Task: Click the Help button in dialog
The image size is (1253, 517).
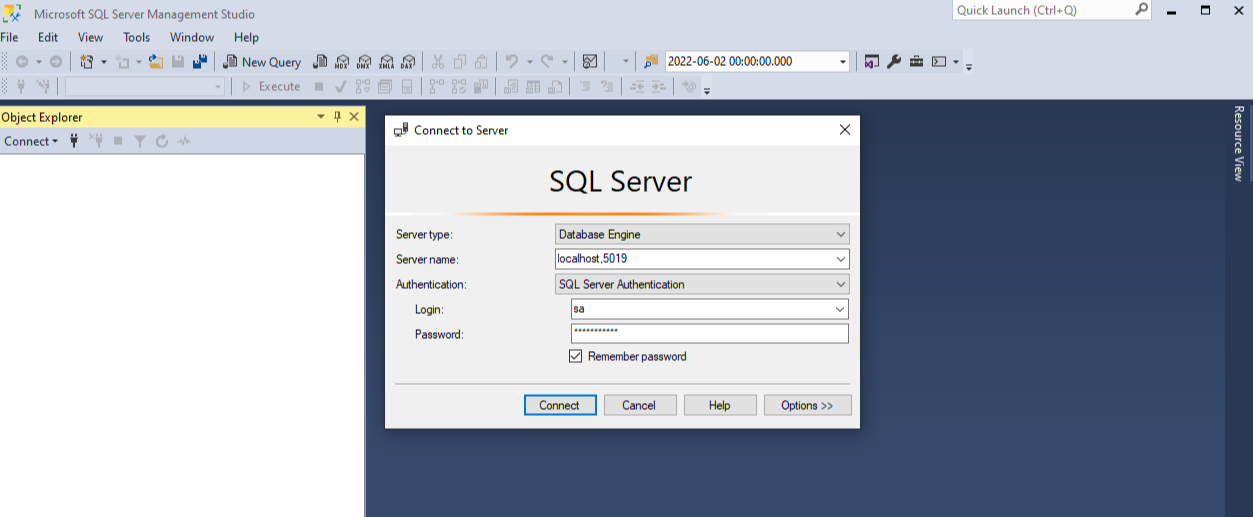Action: [719, 405]
